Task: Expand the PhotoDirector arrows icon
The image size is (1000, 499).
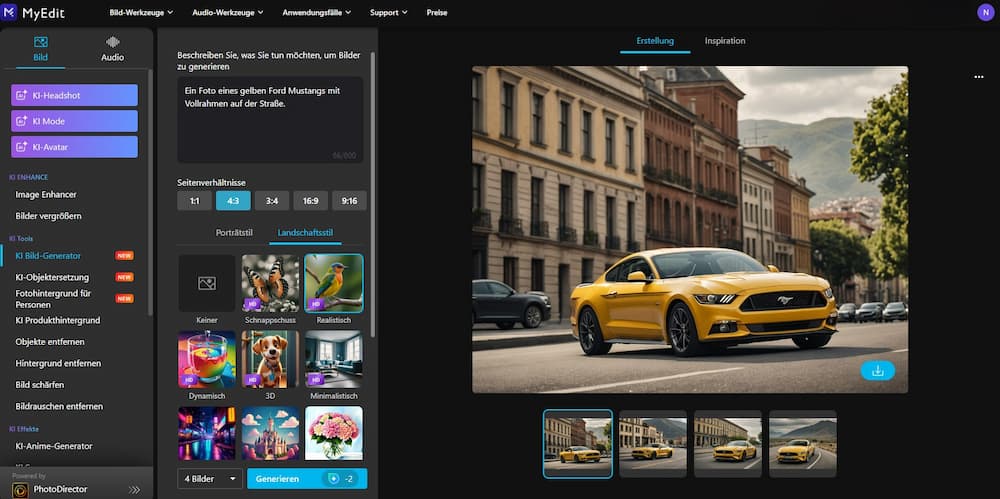Action: tap(135, 489)
